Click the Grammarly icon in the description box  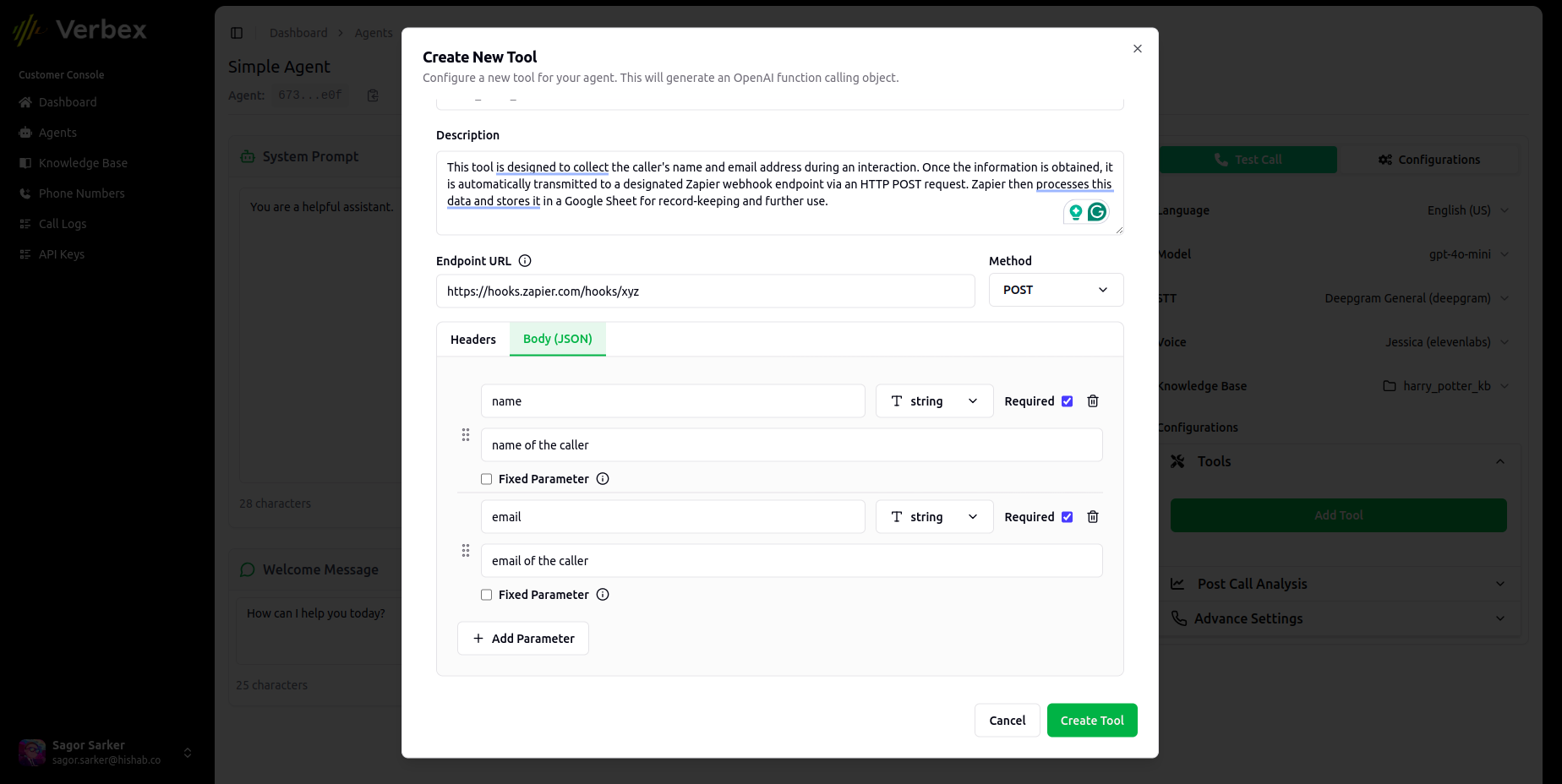(x=1097, y=212)
